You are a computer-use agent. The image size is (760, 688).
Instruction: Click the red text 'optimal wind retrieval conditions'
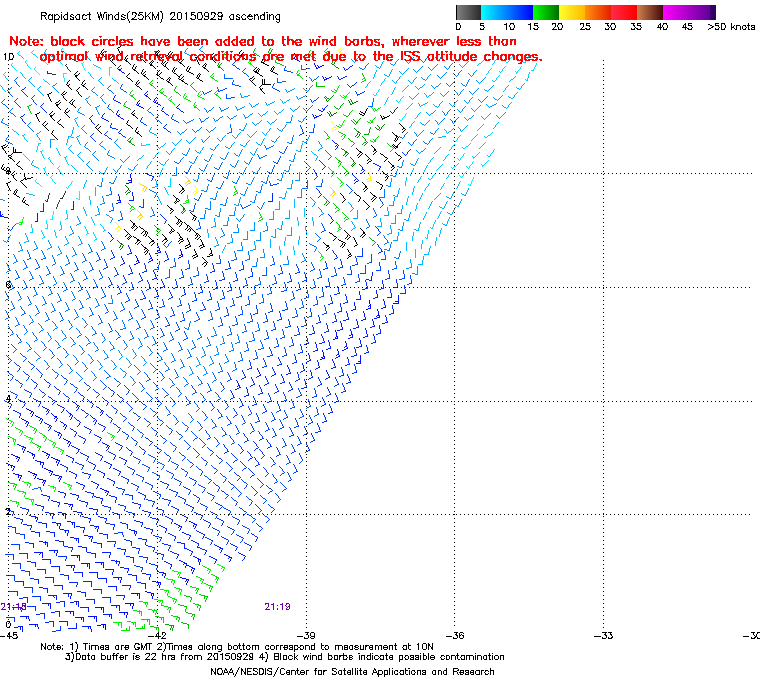pyautogui.click(x=147, y=57)
